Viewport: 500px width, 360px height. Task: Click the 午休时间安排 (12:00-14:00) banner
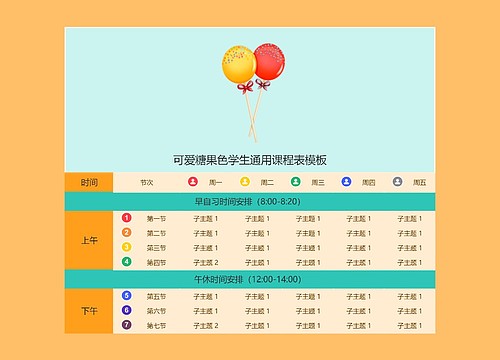pyautogui.click(x=250, y=279)
